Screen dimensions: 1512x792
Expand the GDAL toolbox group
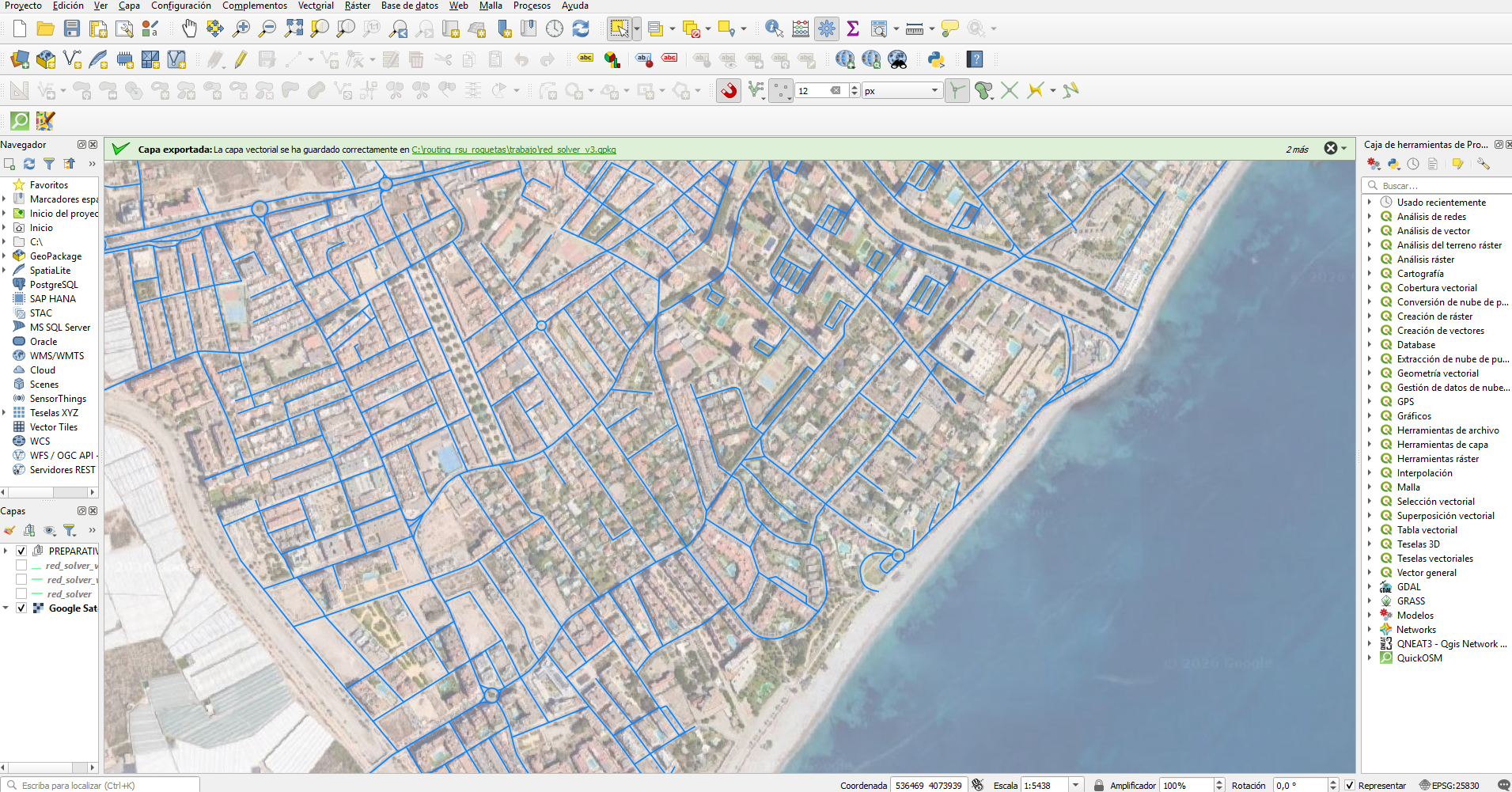click(1370, 586)
